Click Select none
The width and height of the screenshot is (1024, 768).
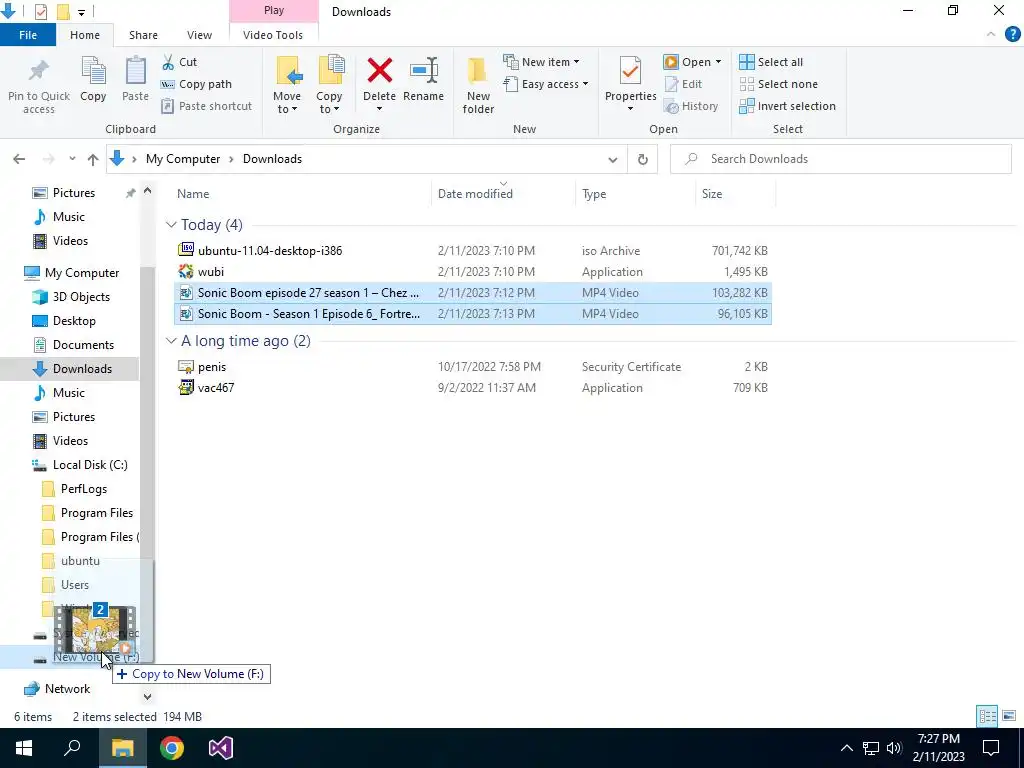coord(778,84)
